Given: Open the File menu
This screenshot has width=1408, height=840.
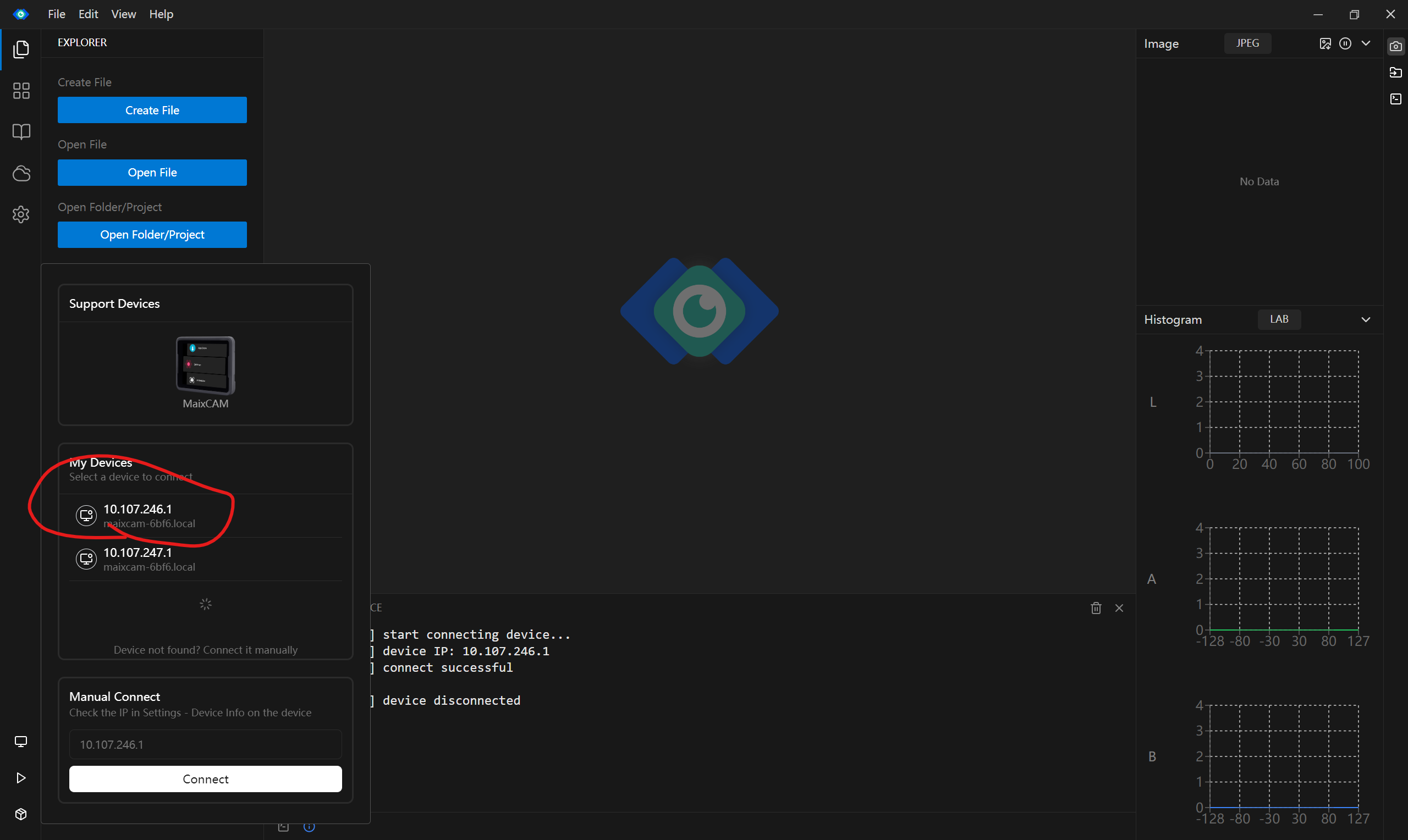Looking at the screenshot, I should 56,14.
